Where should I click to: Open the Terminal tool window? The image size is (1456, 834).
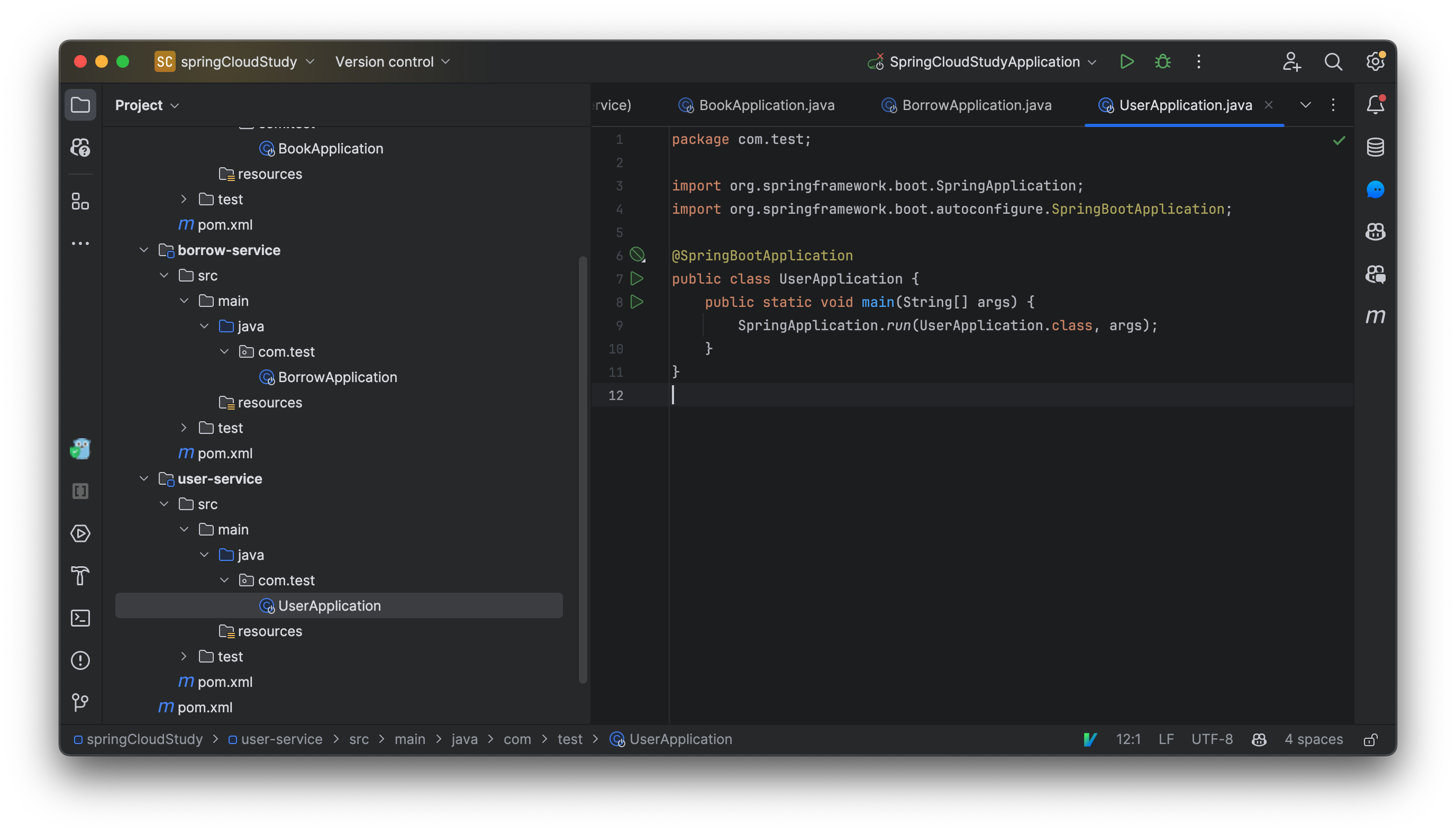tap(80, 618)
